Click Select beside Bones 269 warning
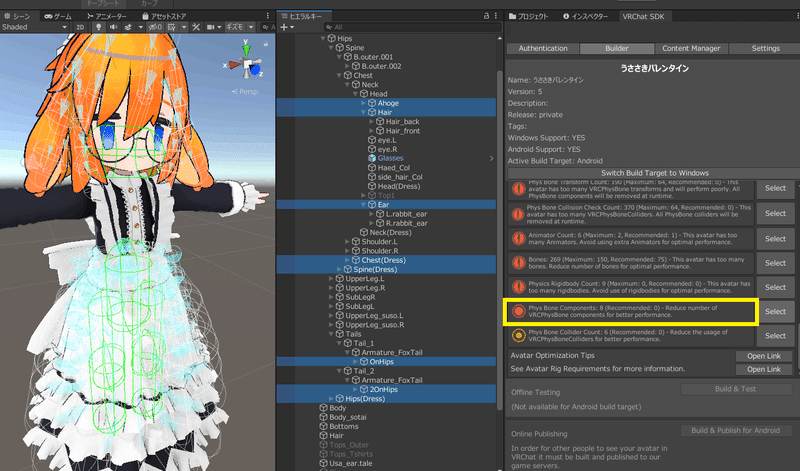Viewport: 800px width, 471px height. [776, 263]
